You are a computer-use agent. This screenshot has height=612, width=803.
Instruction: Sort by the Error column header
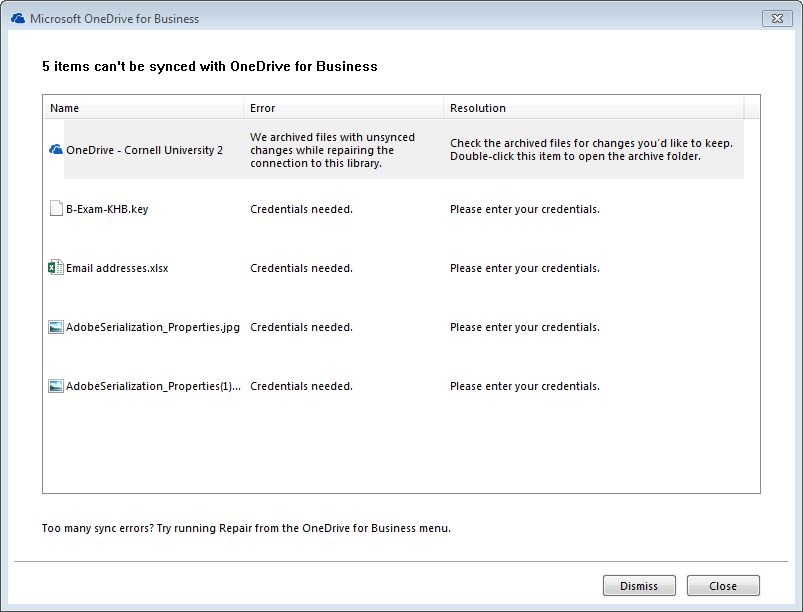343,108
